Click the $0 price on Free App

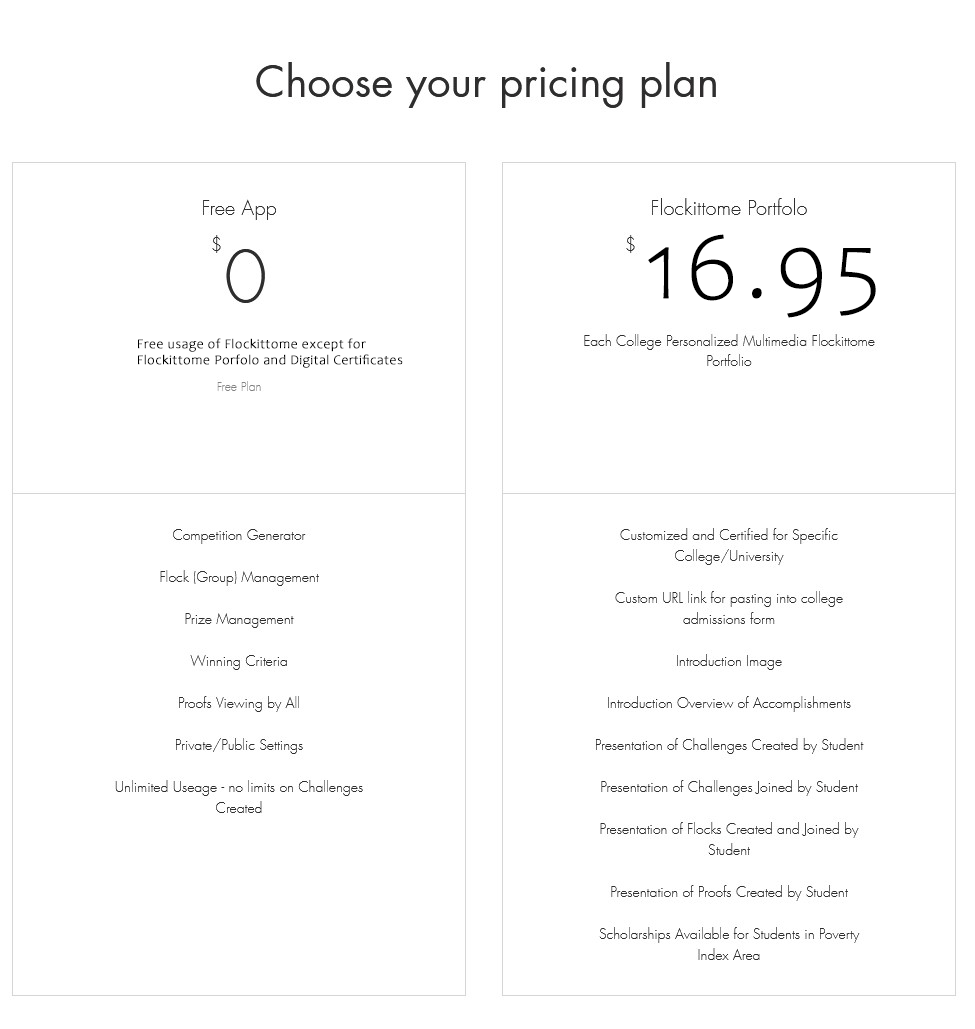(245, 276)
